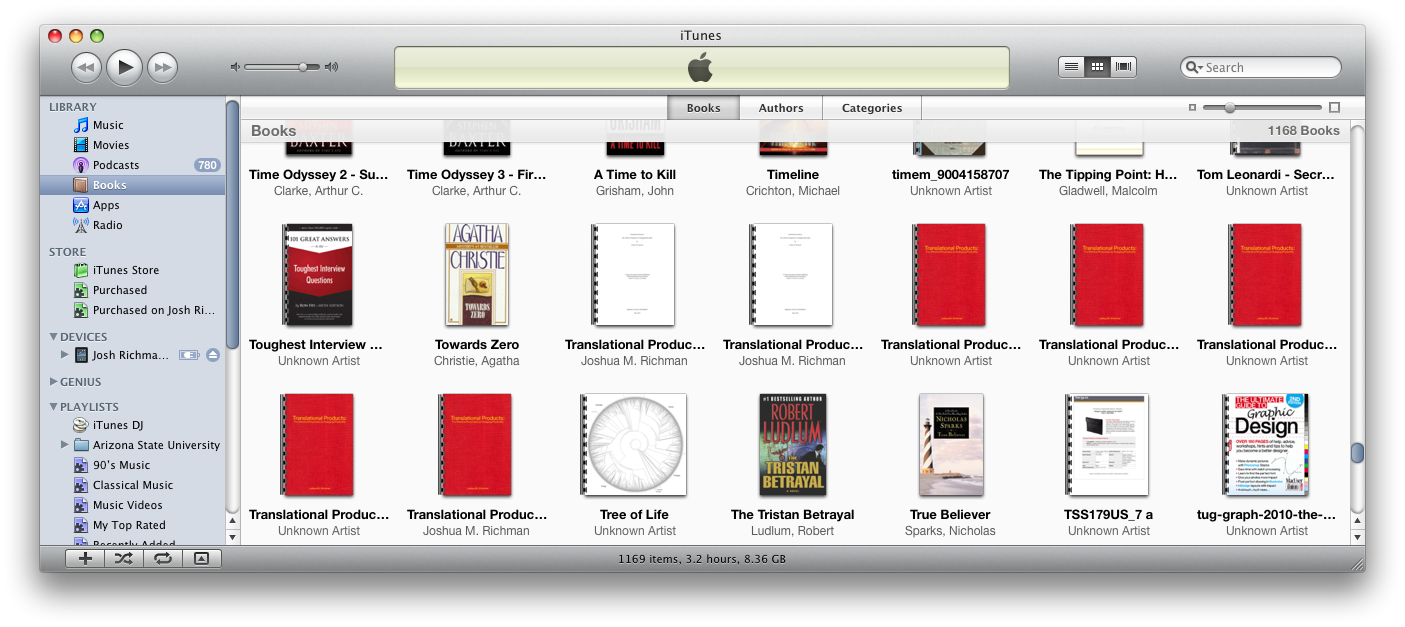Viewport: 1405px width, 627px height.
Task: Switch to the Authors tab
Action: click(781, 108)
